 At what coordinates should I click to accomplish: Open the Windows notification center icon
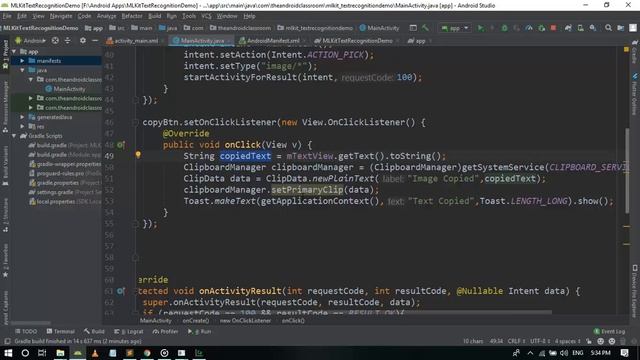[624, 353]
